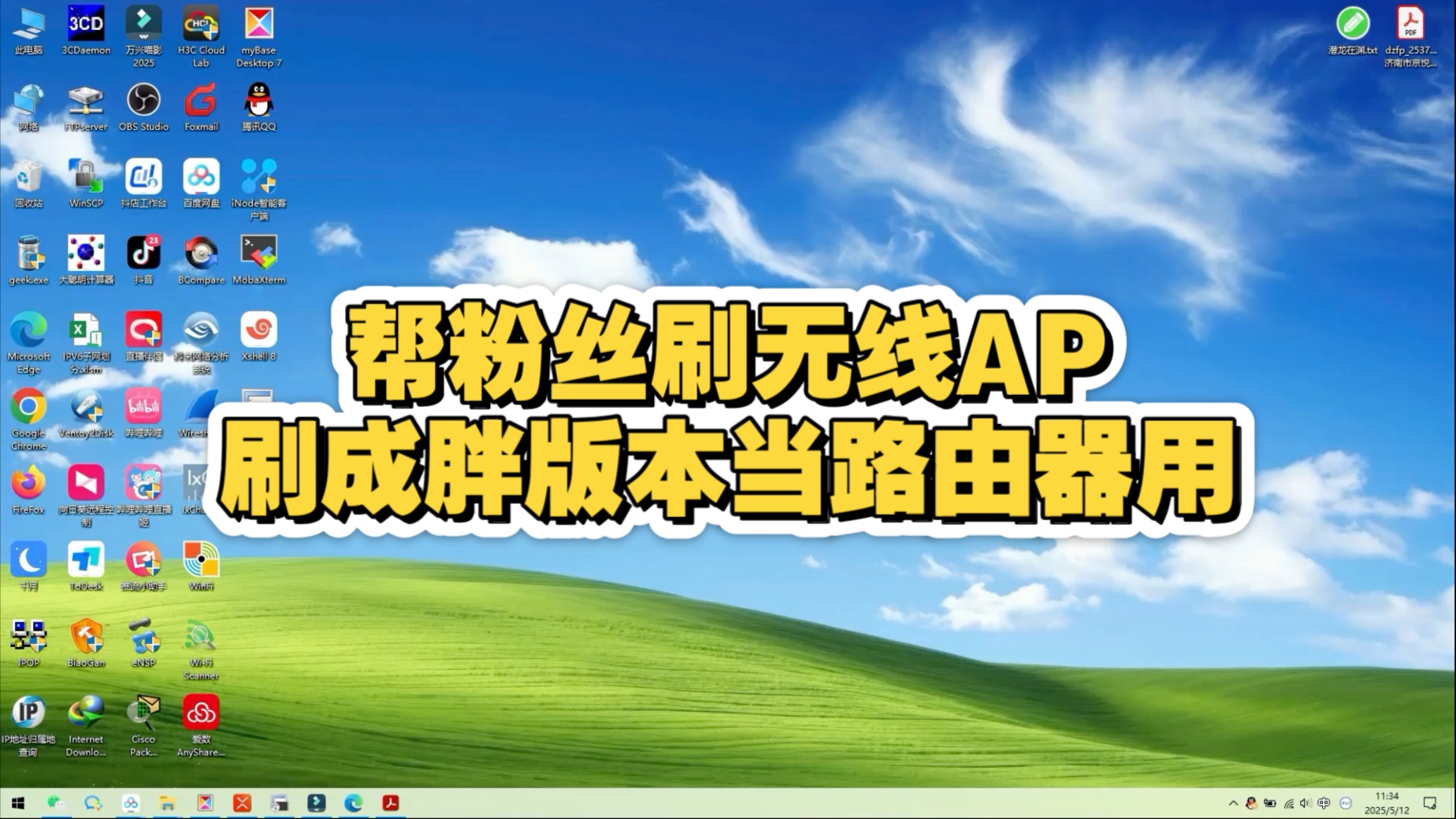Switch to WeChat in the taskbar

click(55, 803)
